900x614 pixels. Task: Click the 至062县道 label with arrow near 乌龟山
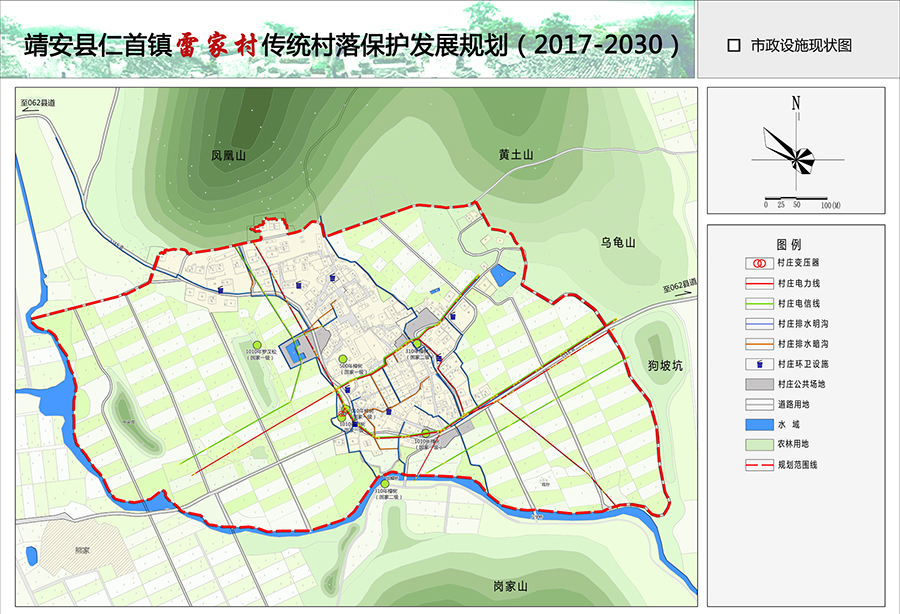tap(680, 286)
